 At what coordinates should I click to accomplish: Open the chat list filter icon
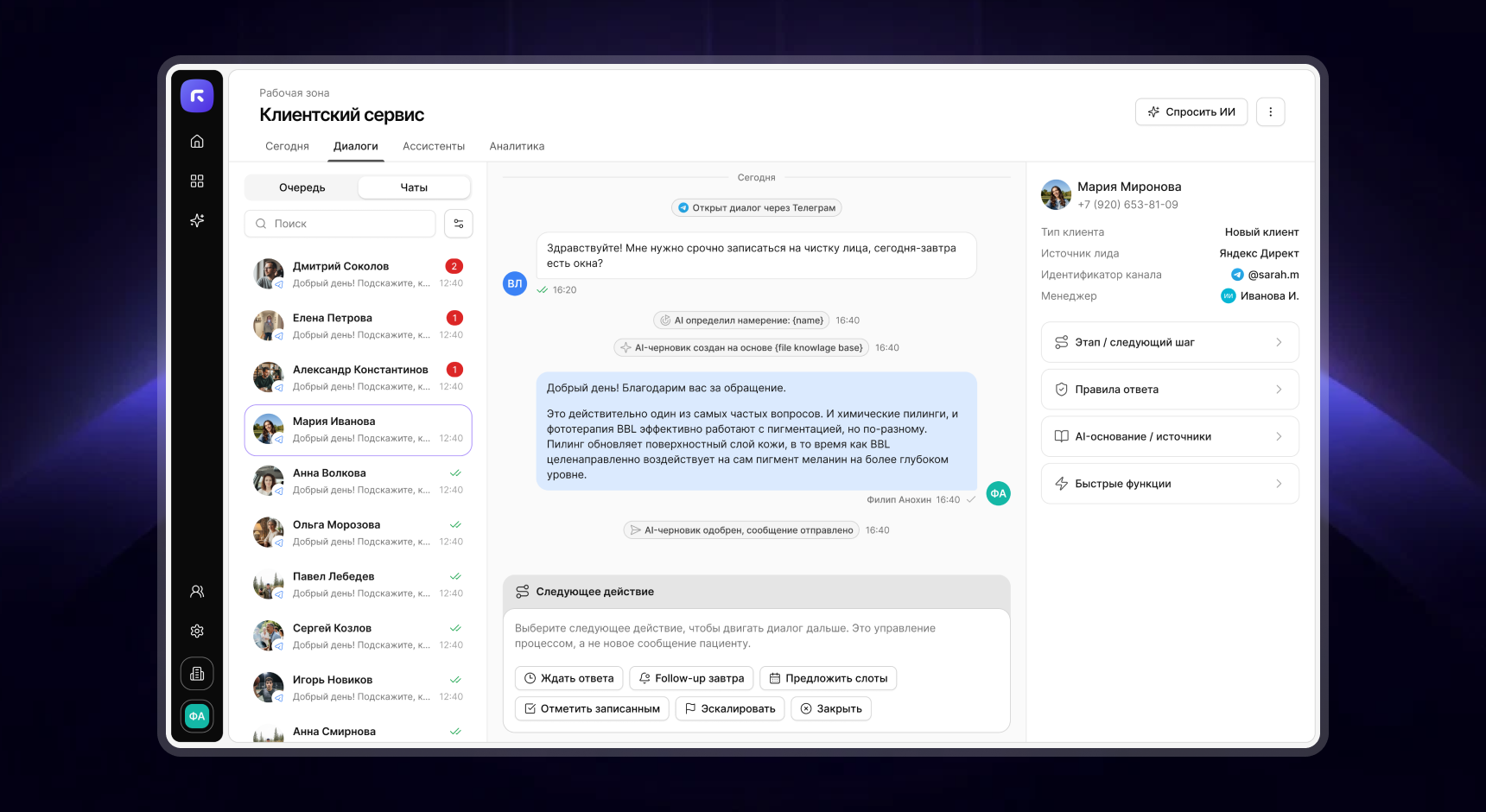tap(459, 224)
